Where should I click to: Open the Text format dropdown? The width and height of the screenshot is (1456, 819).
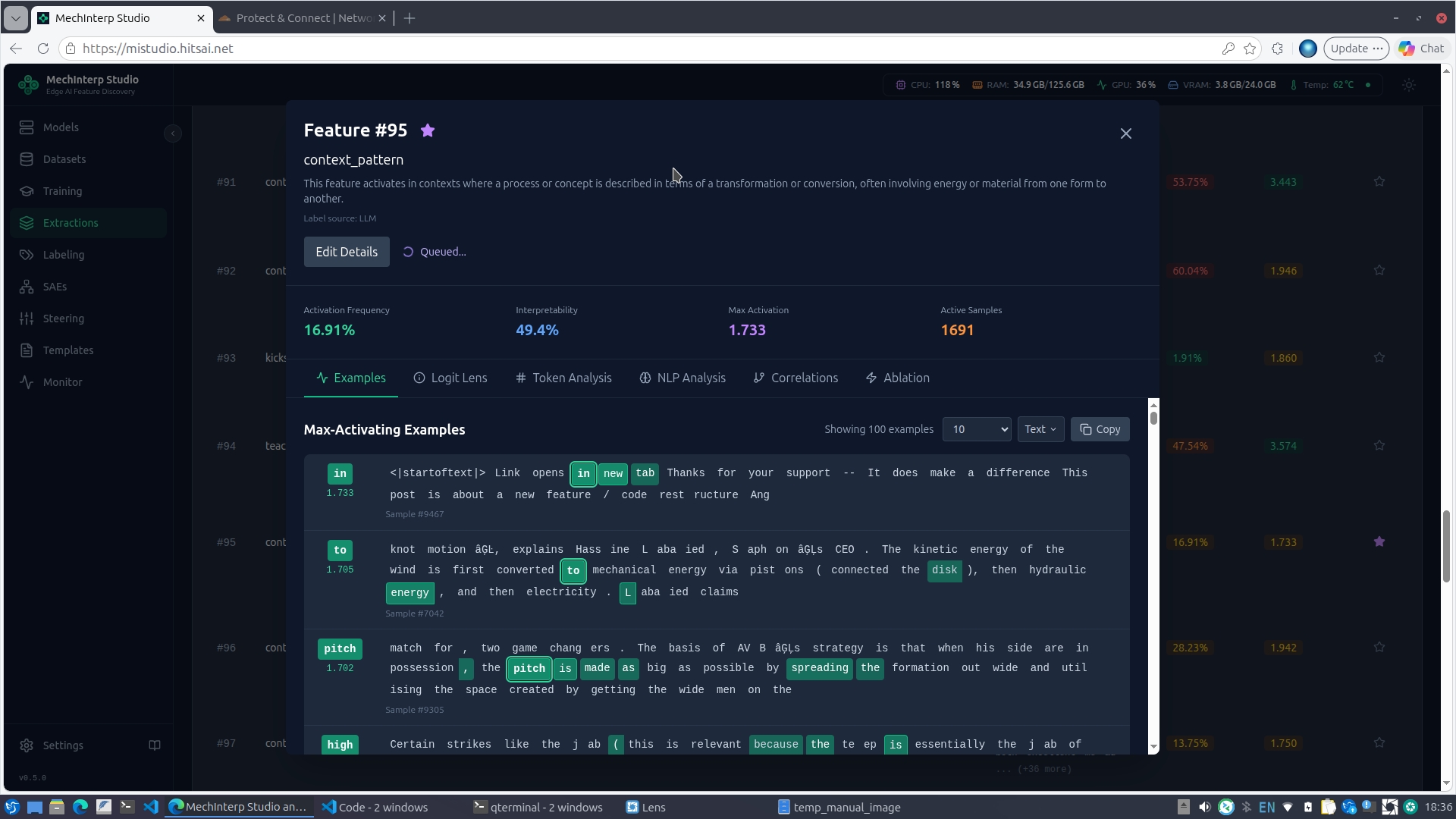[x=1040, y=429]
